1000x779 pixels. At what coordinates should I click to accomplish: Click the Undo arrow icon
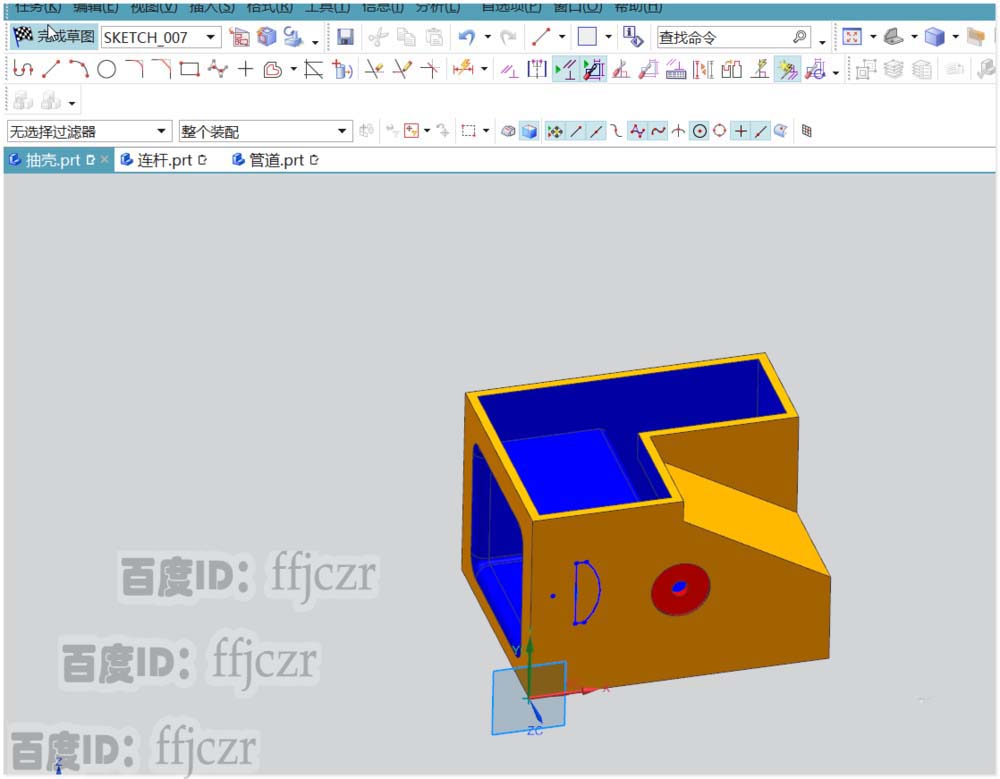pyautogui.click(x=467, y=37)
